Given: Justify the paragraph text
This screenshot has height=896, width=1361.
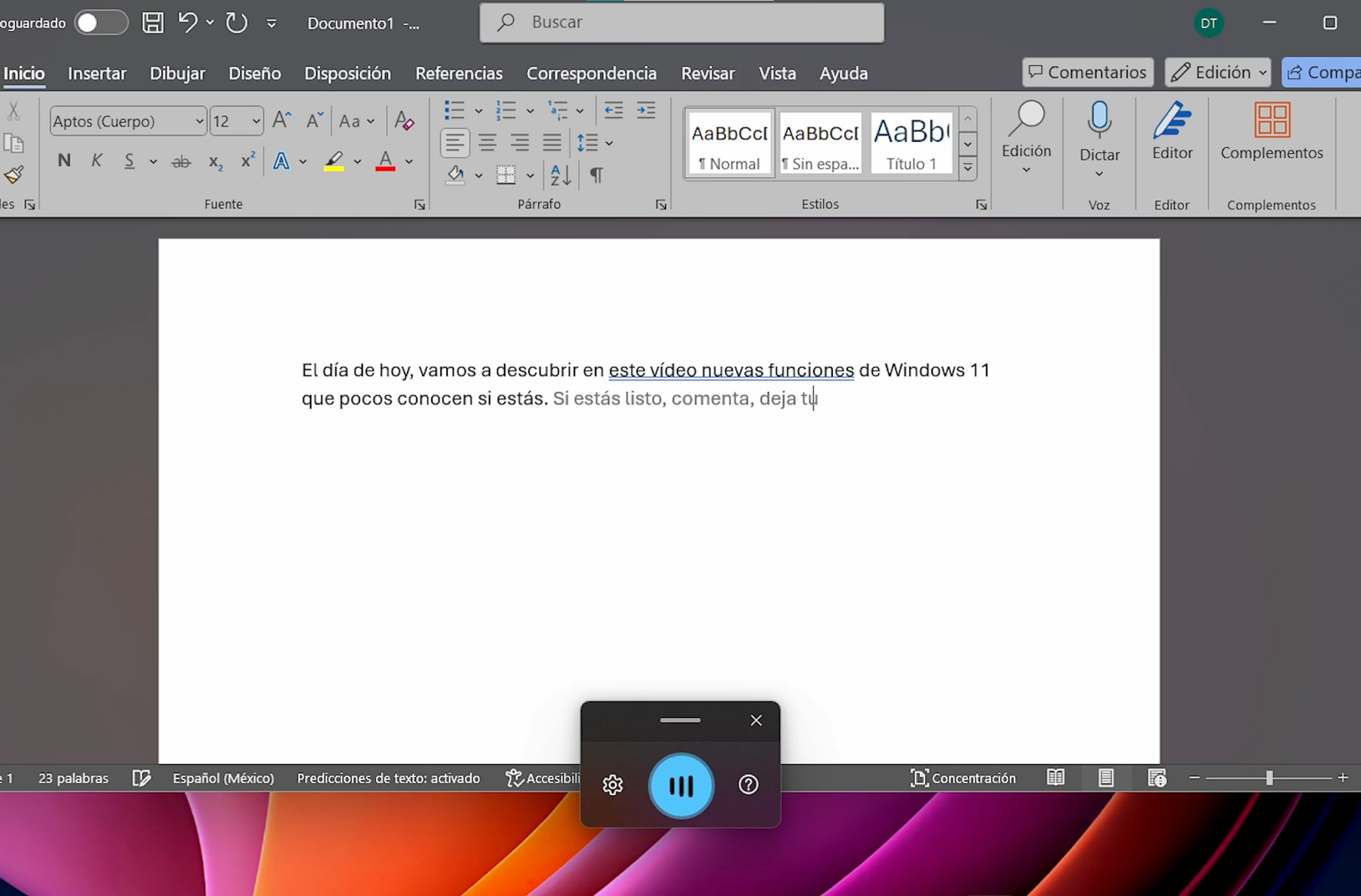Looking at the screenshot, I should click(552, 142).
